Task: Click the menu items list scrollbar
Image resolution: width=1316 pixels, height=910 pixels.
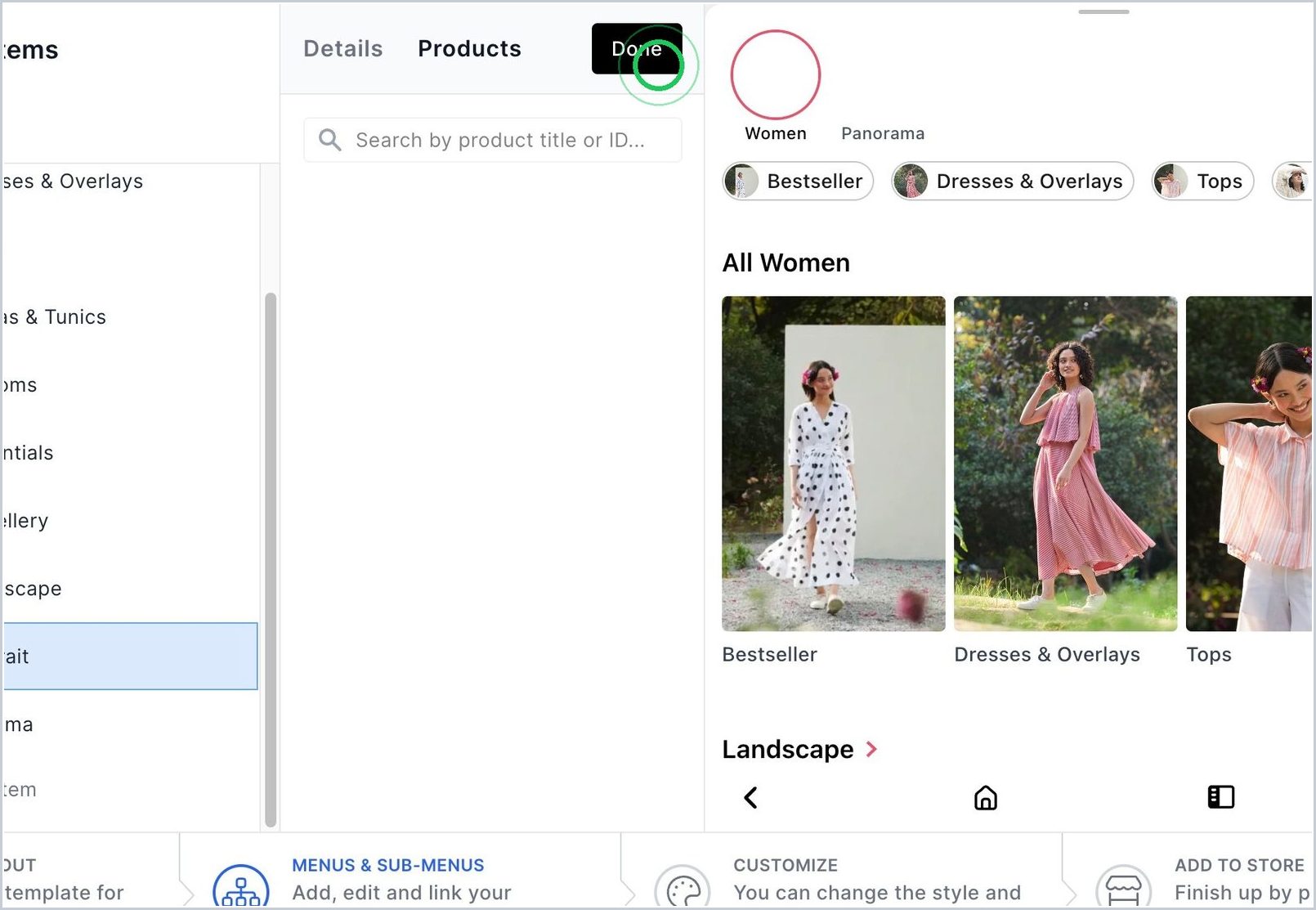Action: coord(271,560)
